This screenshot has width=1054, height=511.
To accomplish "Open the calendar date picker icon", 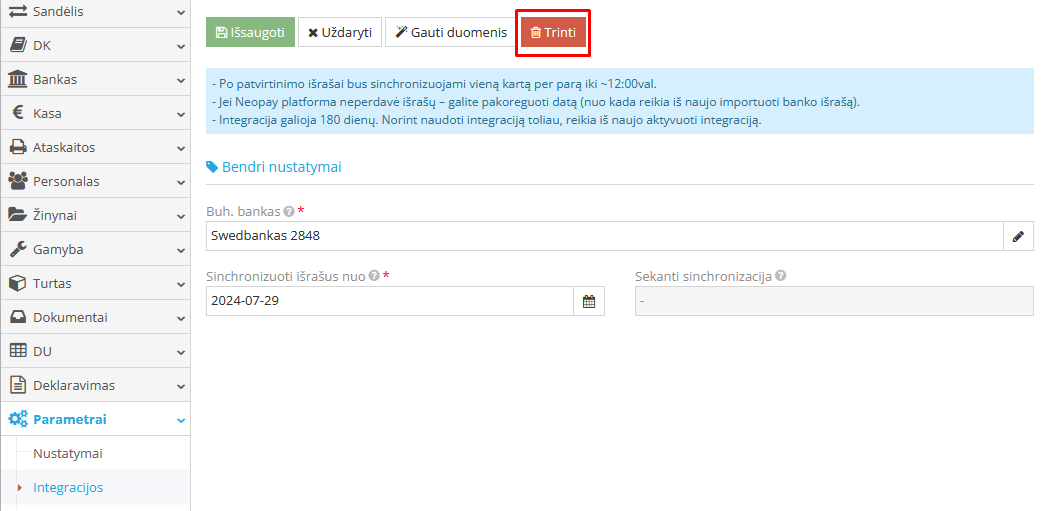I will (589, 301).
